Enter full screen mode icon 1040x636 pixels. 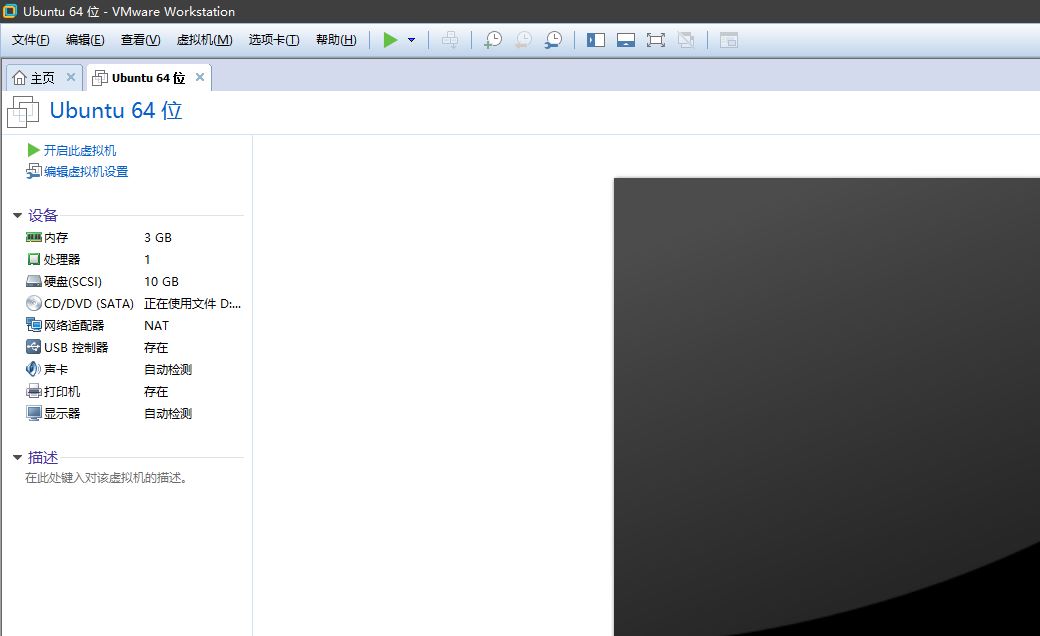pos(655,40)
